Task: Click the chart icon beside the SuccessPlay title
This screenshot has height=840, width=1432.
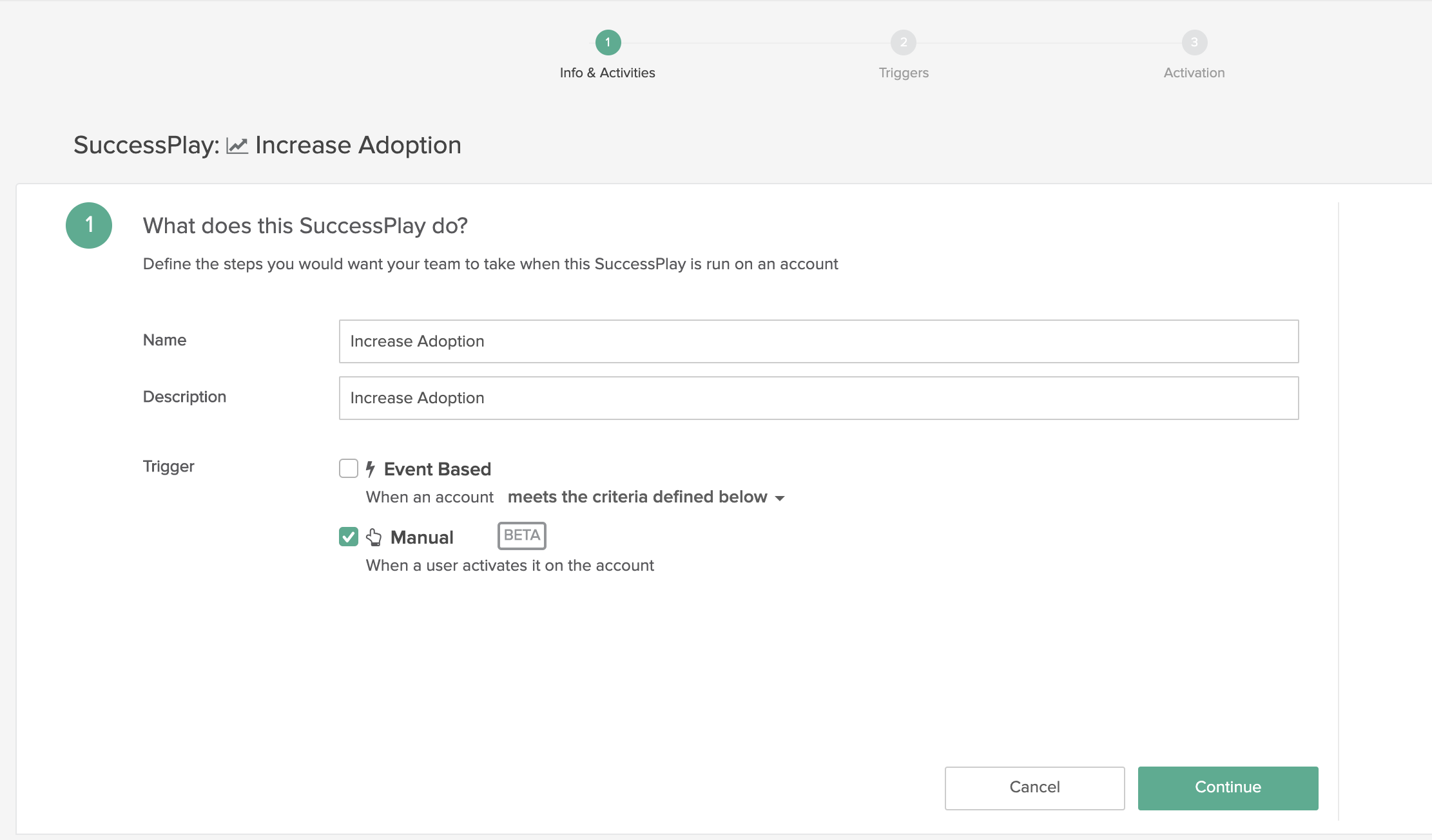Action: pos(237,146)
